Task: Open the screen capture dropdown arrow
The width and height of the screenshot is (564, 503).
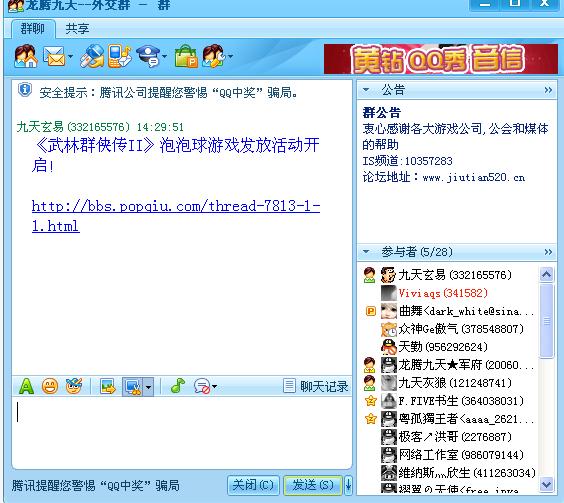Action: coord(148,387)
